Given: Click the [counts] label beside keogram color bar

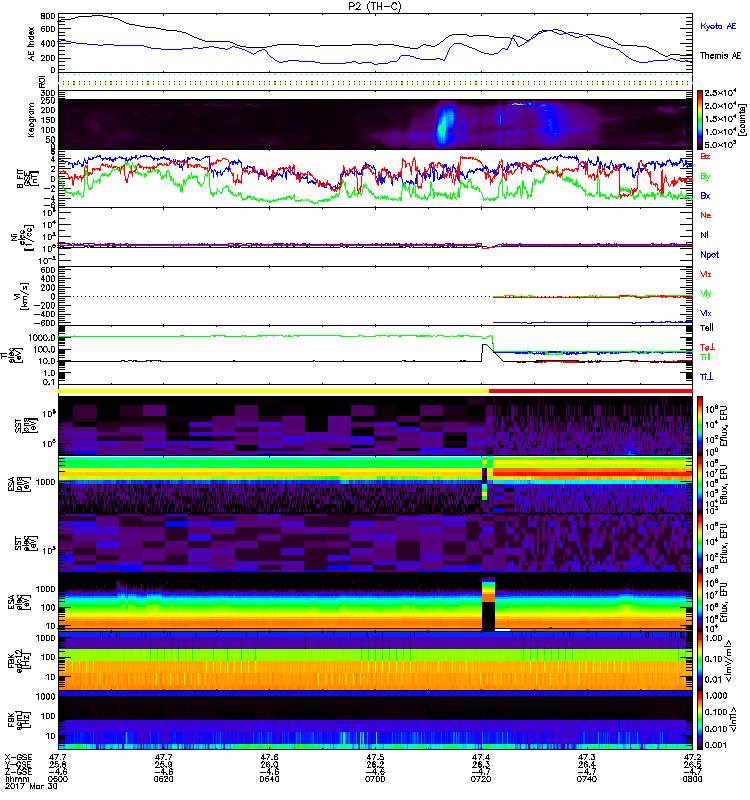Looking at the screenshot, I should [742, 120].
